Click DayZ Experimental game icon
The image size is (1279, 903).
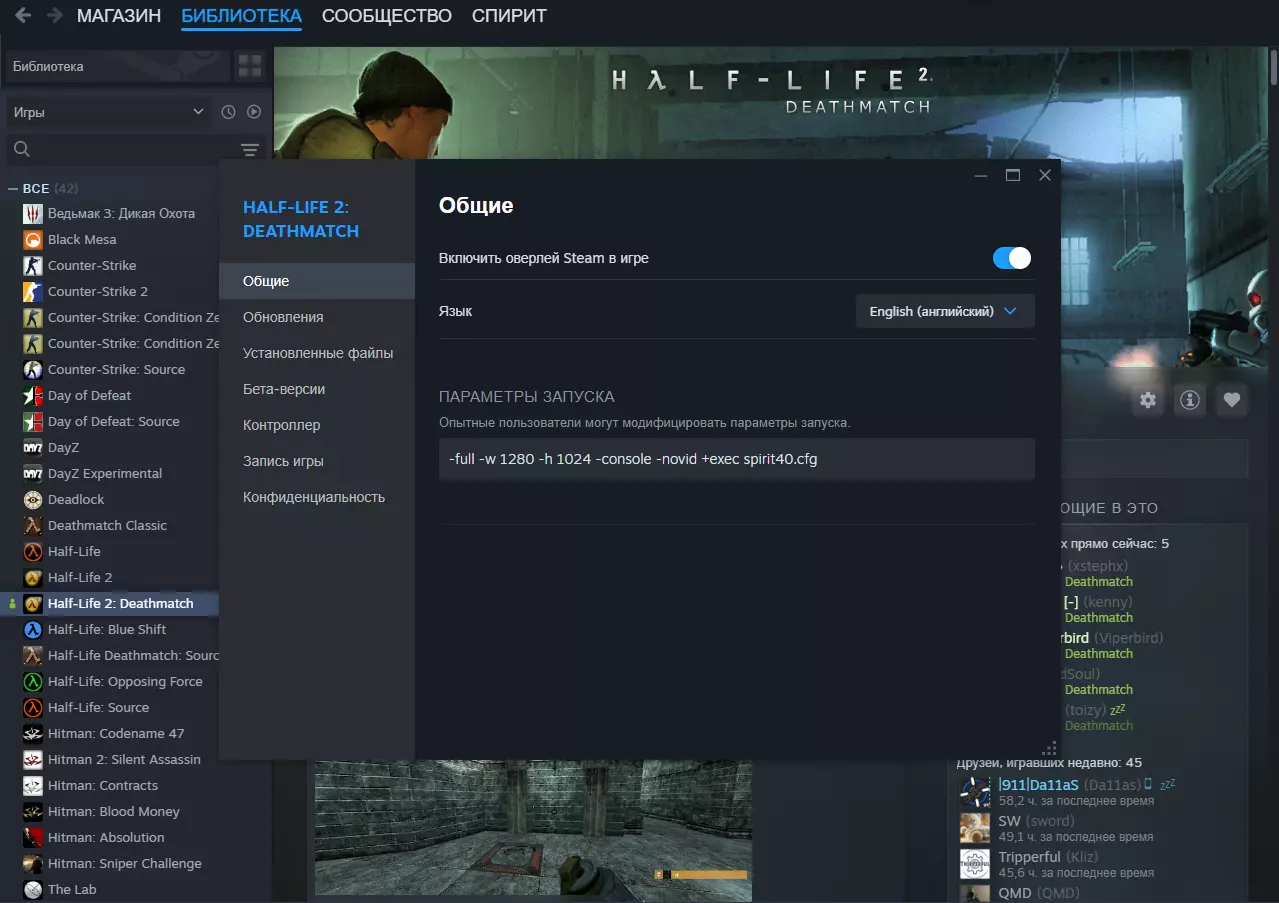[33, 473]
